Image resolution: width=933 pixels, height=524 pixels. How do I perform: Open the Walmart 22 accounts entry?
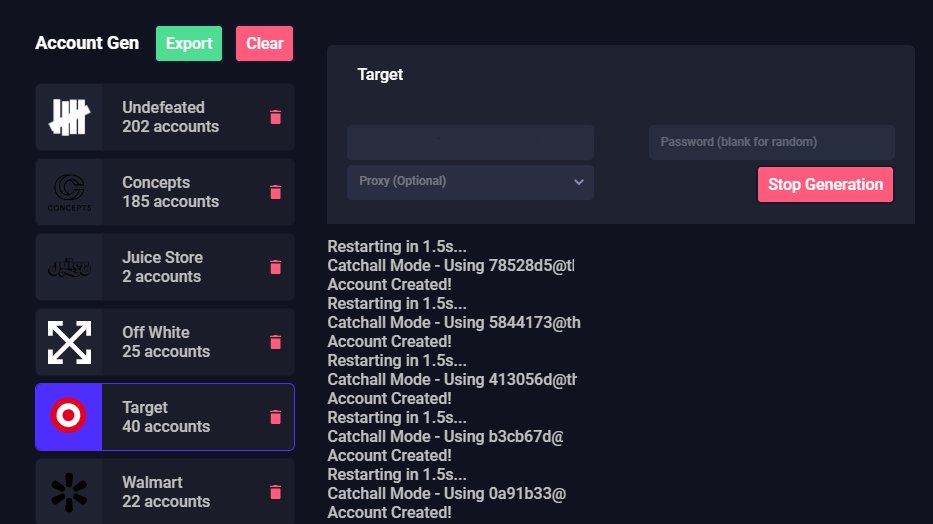coord(165,492)
